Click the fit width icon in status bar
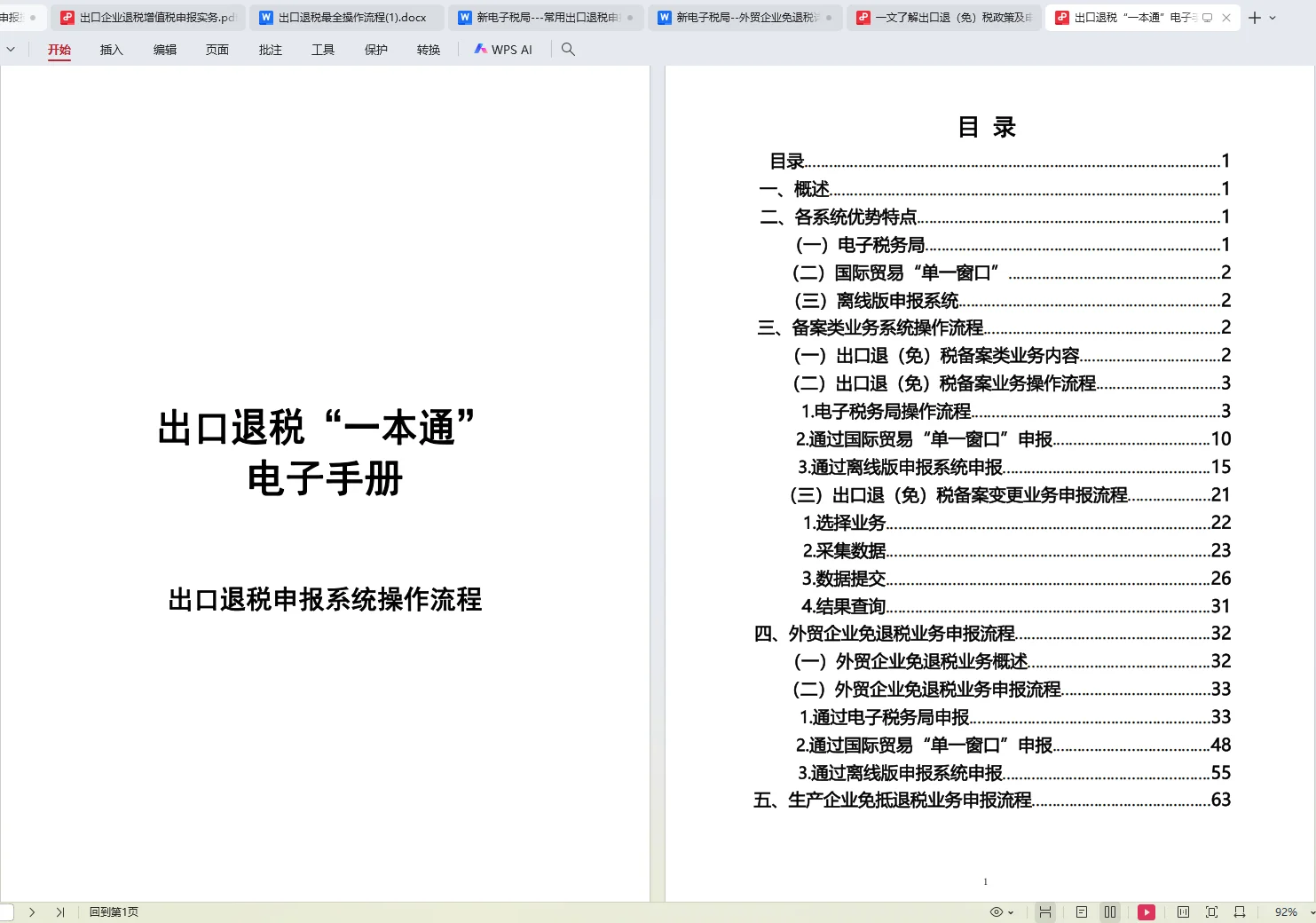Image resolution: width=1316 pixels, height=923 pixels. [1240, 911]
